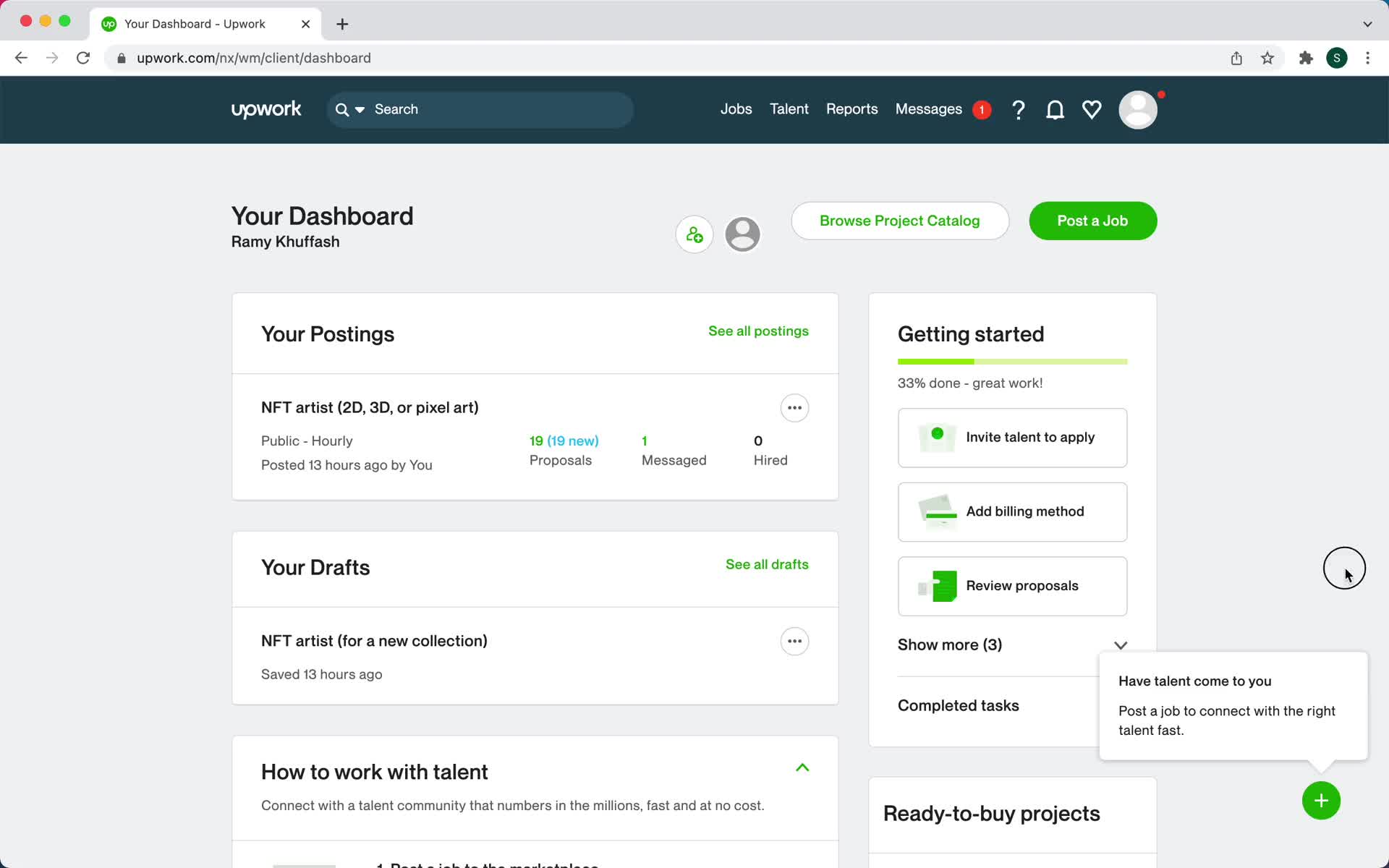Open the Talent menu

(x=789, y=109)
